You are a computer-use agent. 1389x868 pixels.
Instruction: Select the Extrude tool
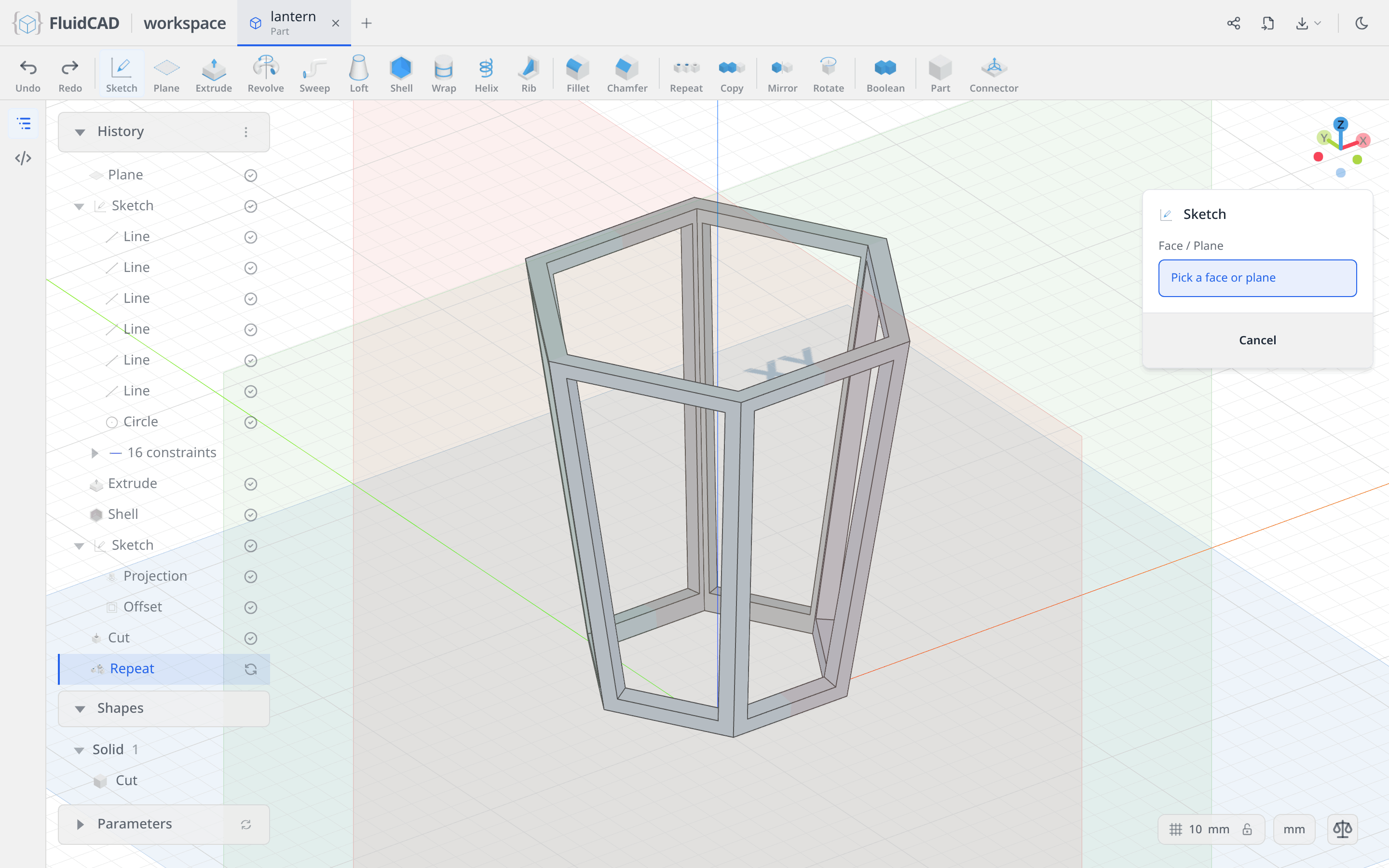[x=214, y=75]
